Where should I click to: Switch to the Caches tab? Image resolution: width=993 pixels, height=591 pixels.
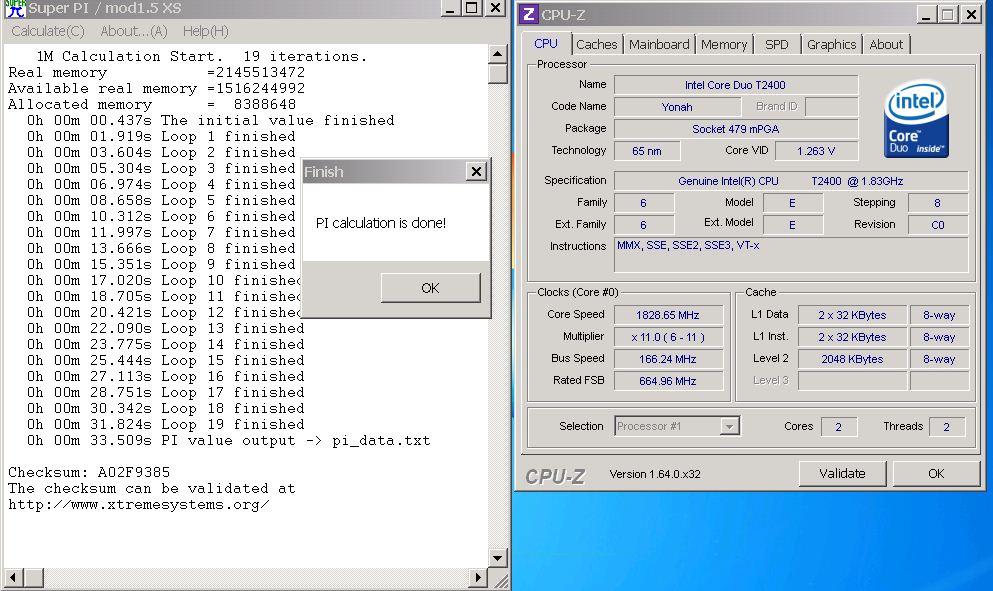click(596, 44)
